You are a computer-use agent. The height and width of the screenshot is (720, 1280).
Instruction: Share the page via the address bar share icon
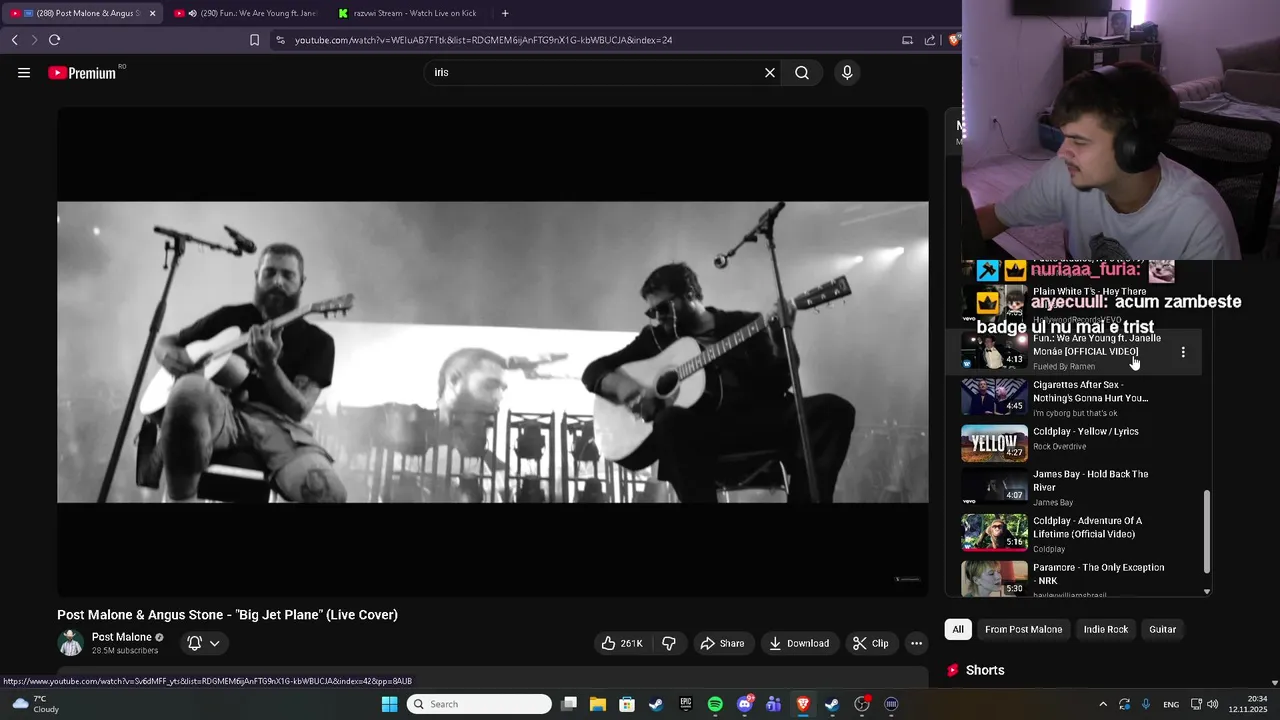point(930,40)
